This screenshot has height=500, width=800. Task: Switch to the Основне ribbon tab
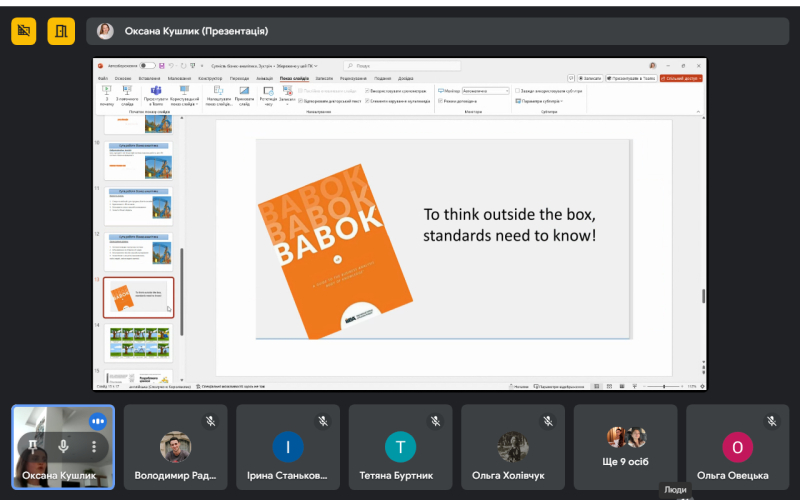tap(123, 79)
